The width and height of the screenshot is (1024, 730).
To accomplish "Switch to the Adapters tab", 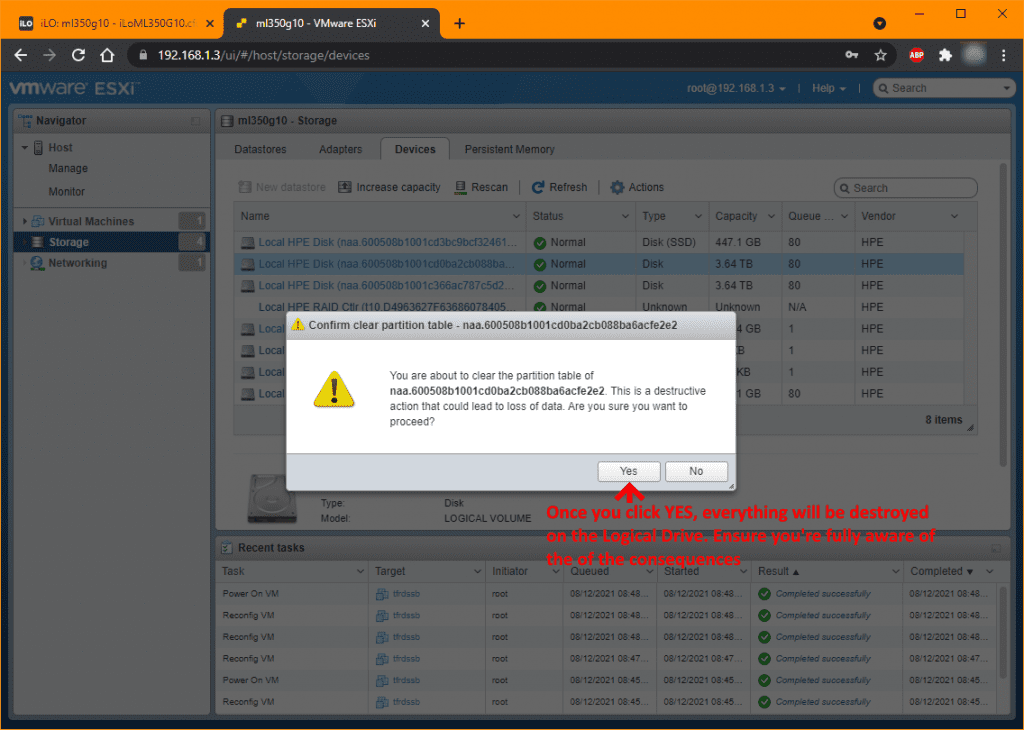I will [x=340, y=149].
